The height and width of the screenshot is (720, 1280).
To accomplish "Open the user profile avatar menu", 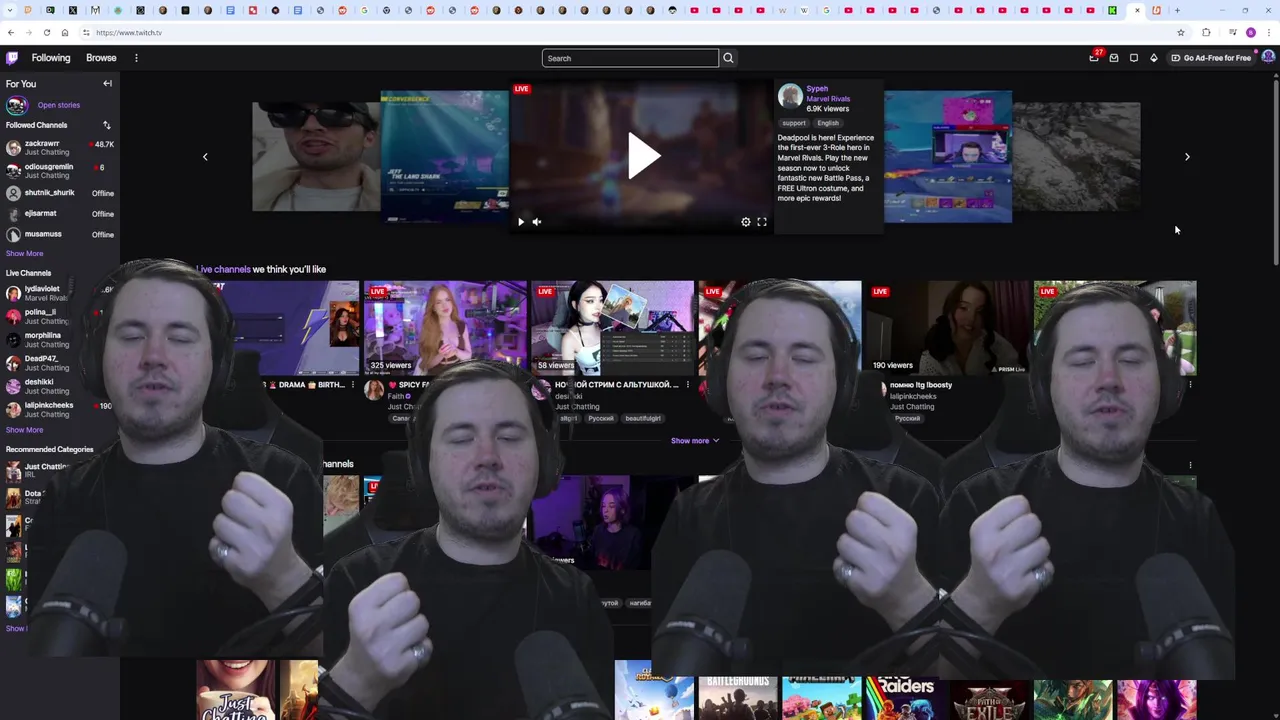I will click(x=1268, y=57).
